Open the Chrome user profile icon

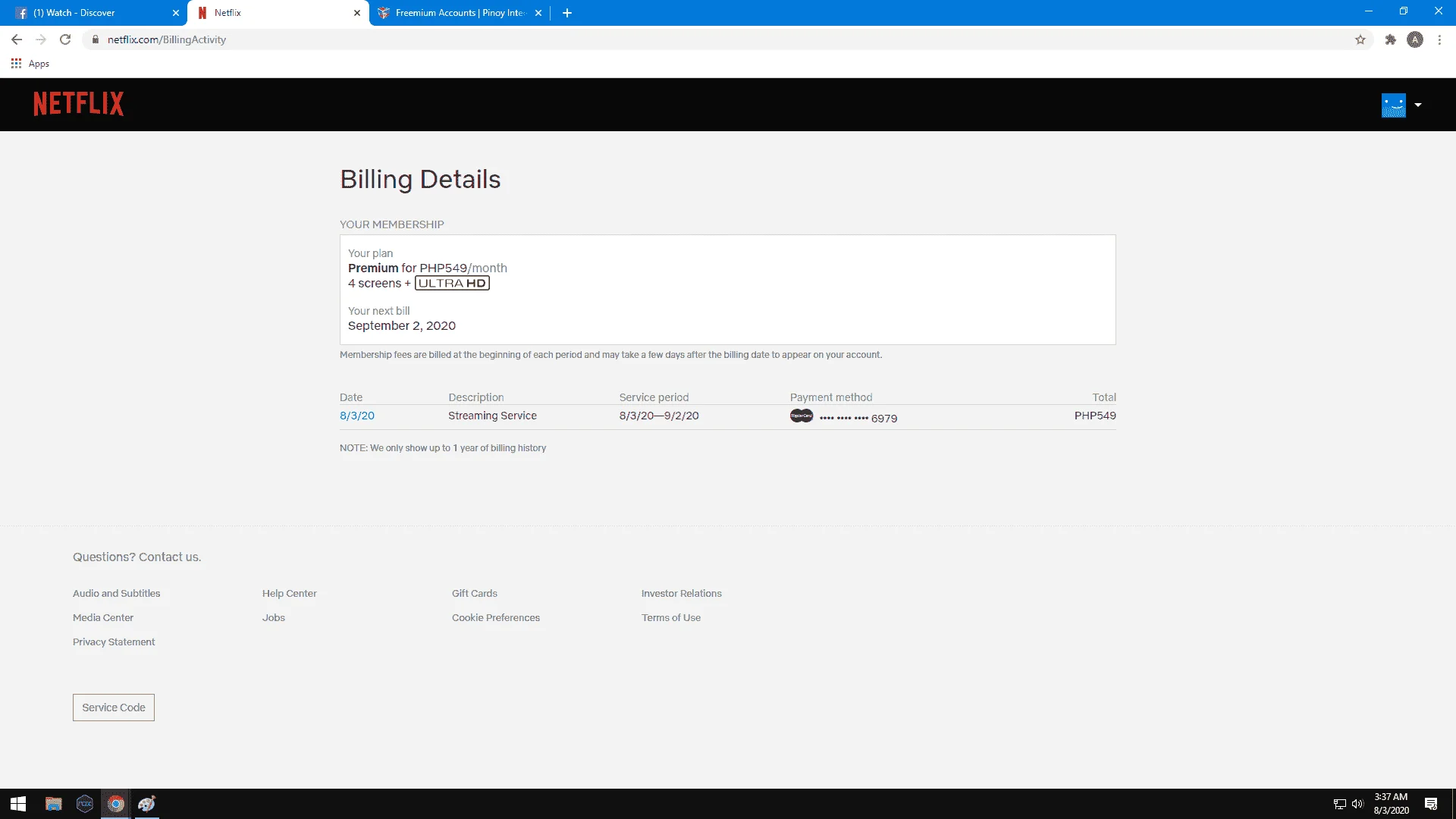pyautogui.click(x=1415, y=39)
